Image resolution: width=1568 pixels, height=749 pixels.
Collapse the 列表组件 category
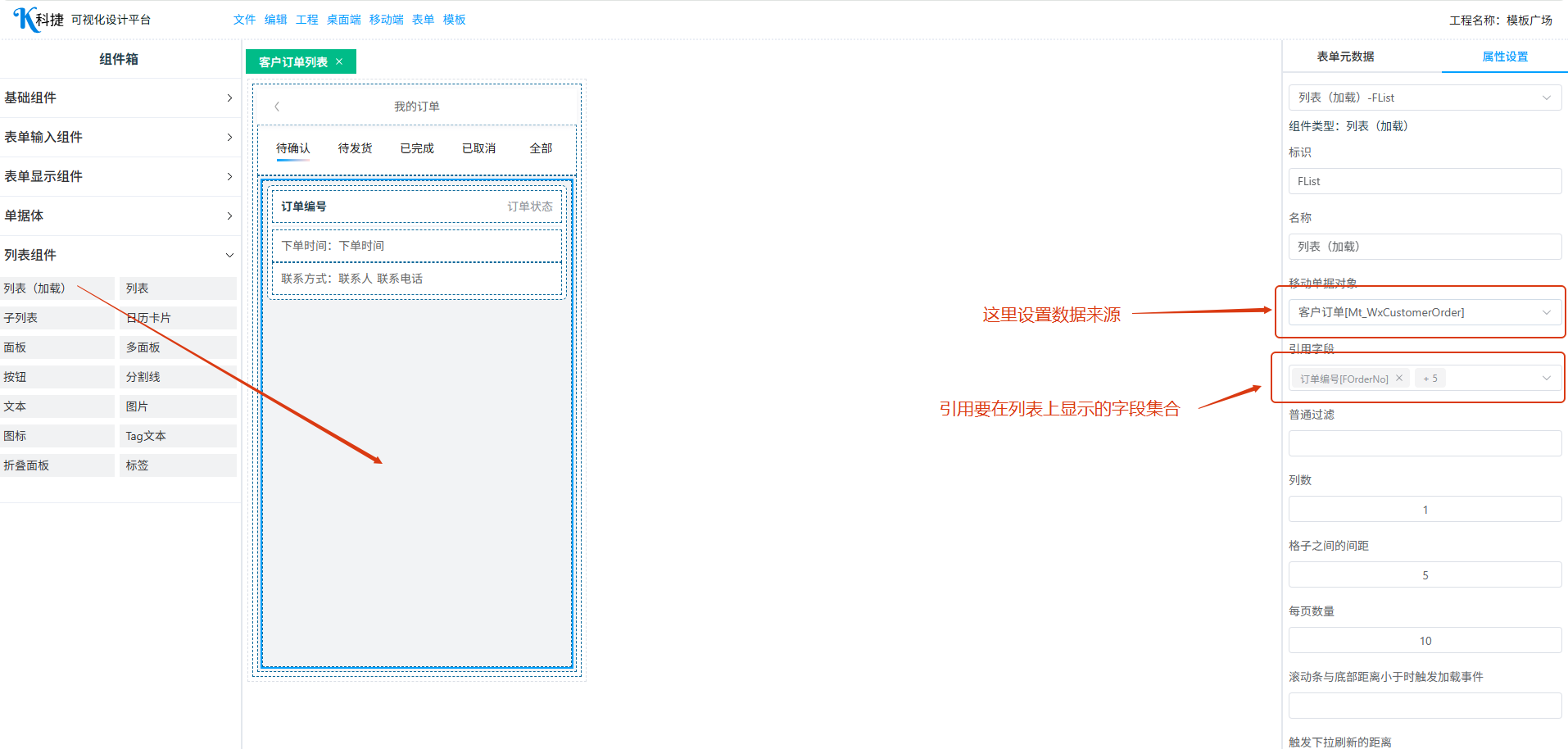click(x=229, y=256)
